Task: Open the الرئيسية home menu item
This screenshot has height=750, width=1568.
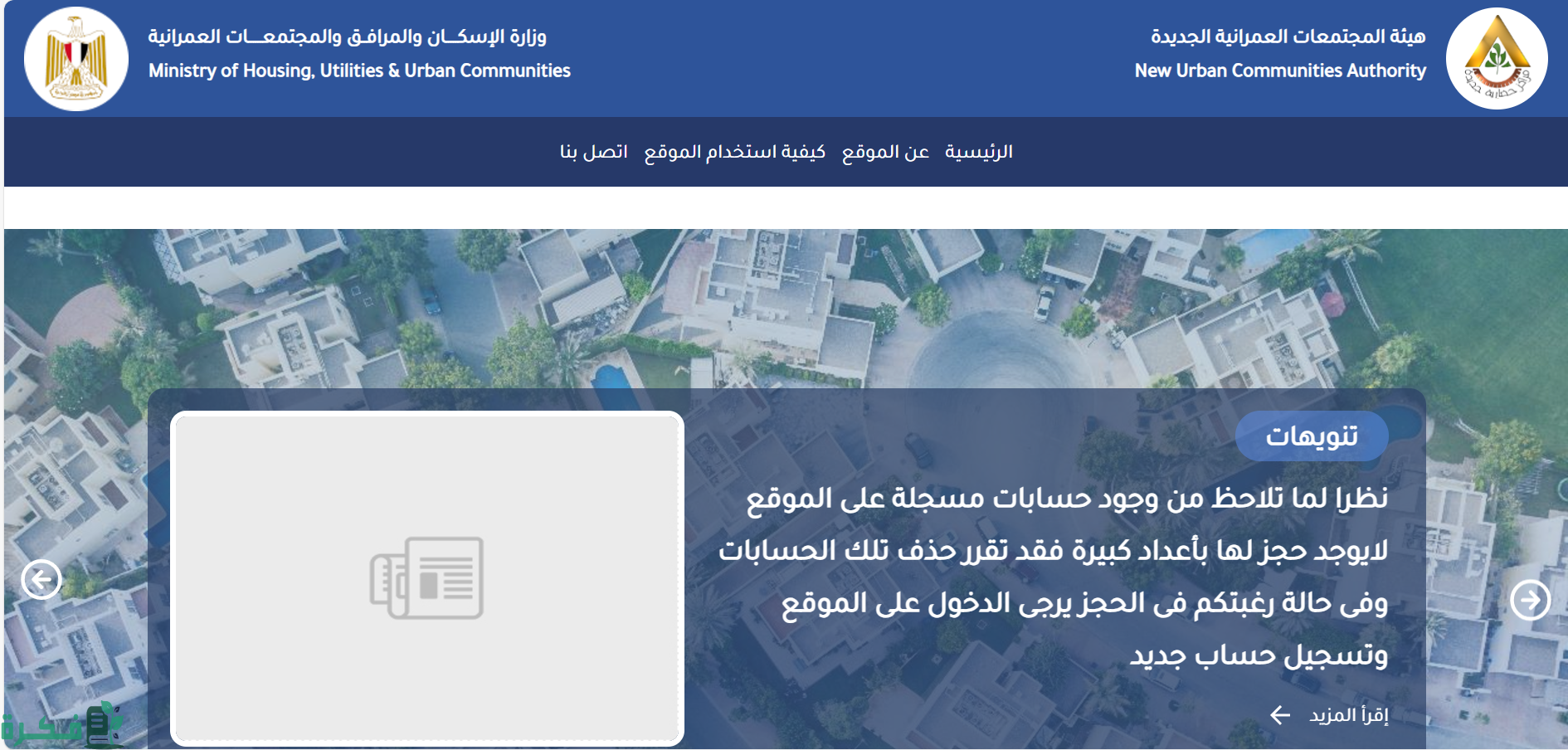Action: coord(978,152)
